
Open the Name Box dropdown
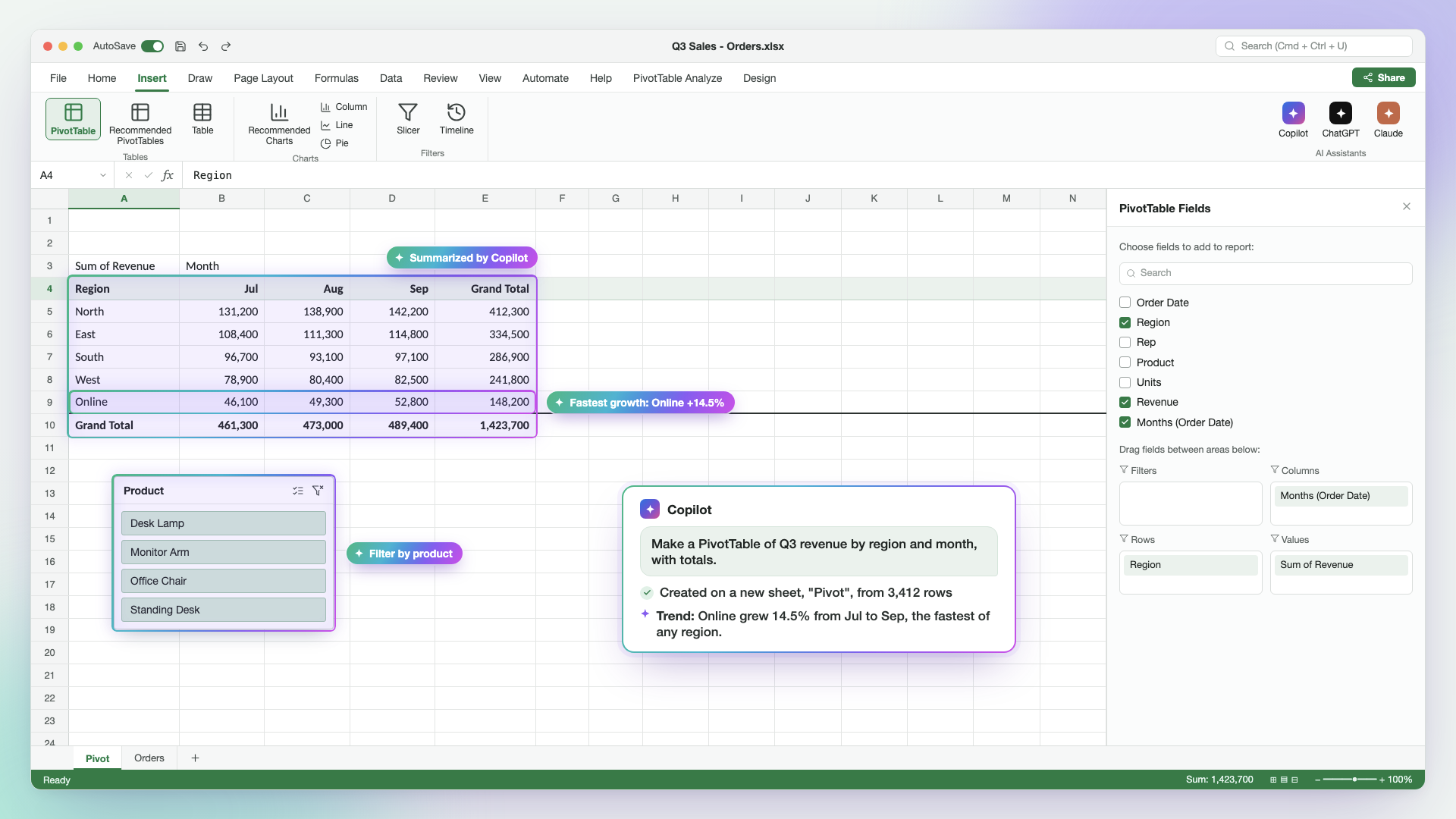[x=103, y=175]
